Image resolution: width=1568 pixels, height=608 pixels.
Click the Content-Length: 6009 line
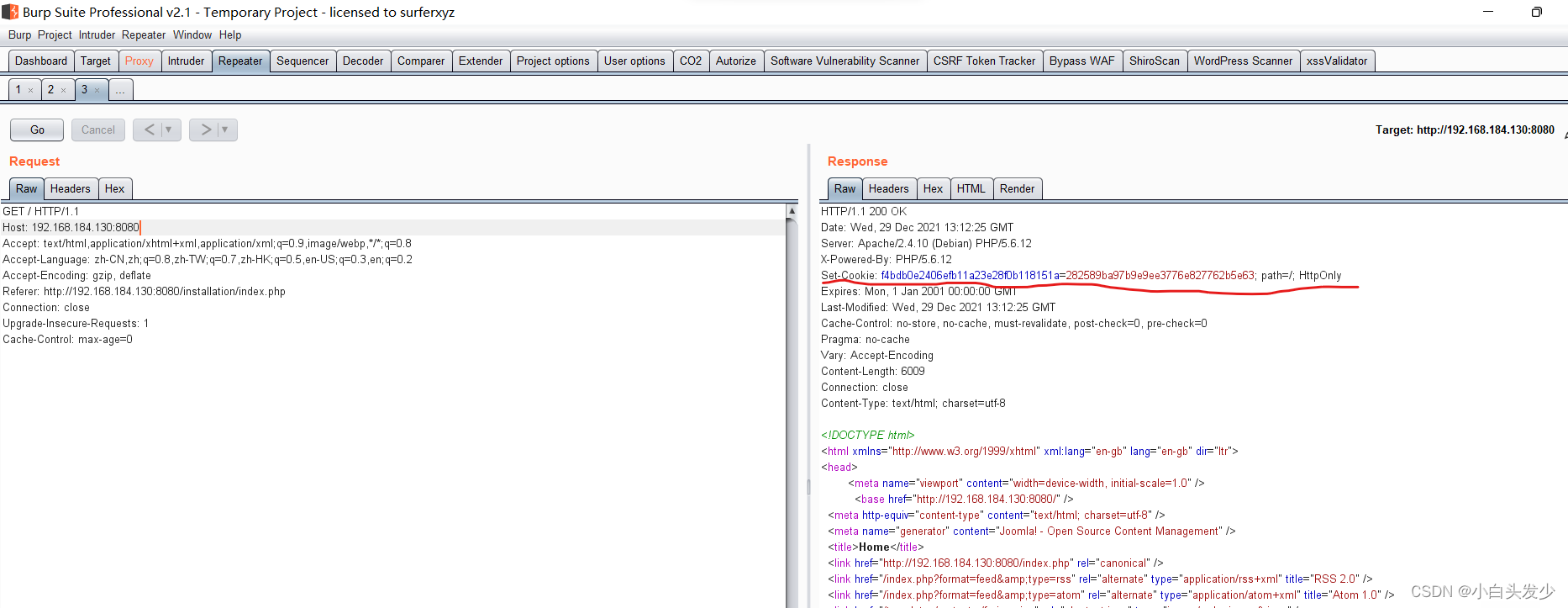point(873,371)
